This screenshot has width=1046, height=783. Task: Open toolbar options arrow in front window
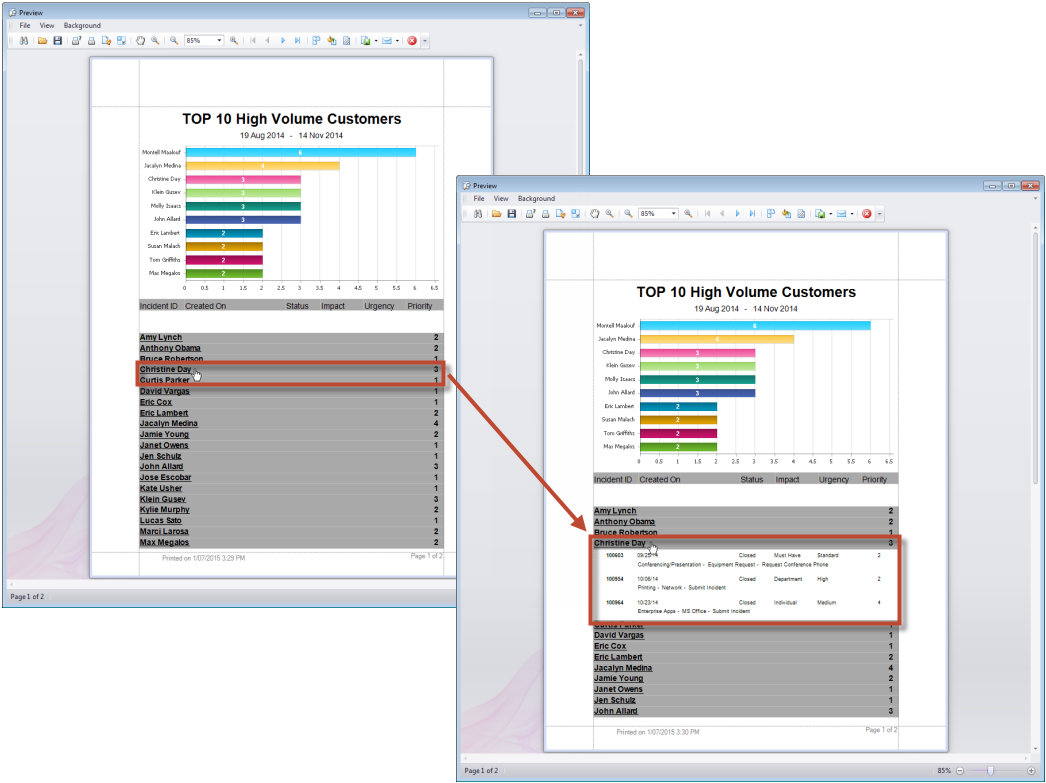tap(879, 214)
